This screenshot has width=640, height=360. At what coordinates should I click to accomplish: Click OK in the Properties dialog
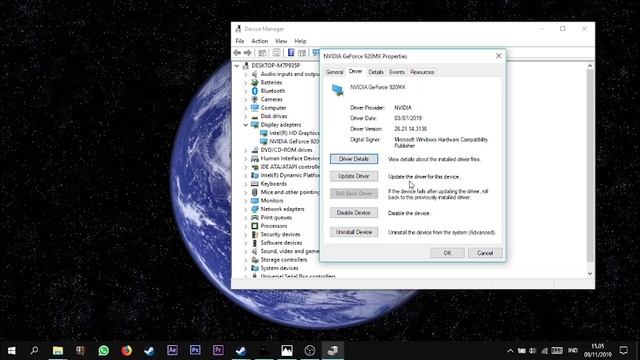click(x=447, y=253)
